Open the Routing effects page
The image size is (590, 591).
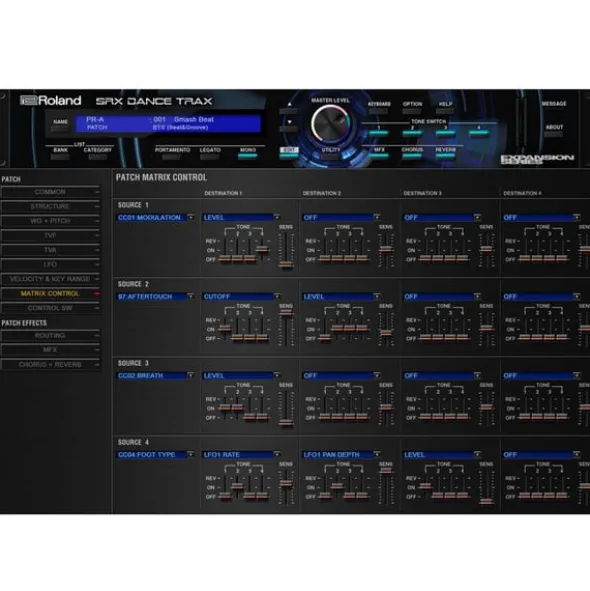50,335
